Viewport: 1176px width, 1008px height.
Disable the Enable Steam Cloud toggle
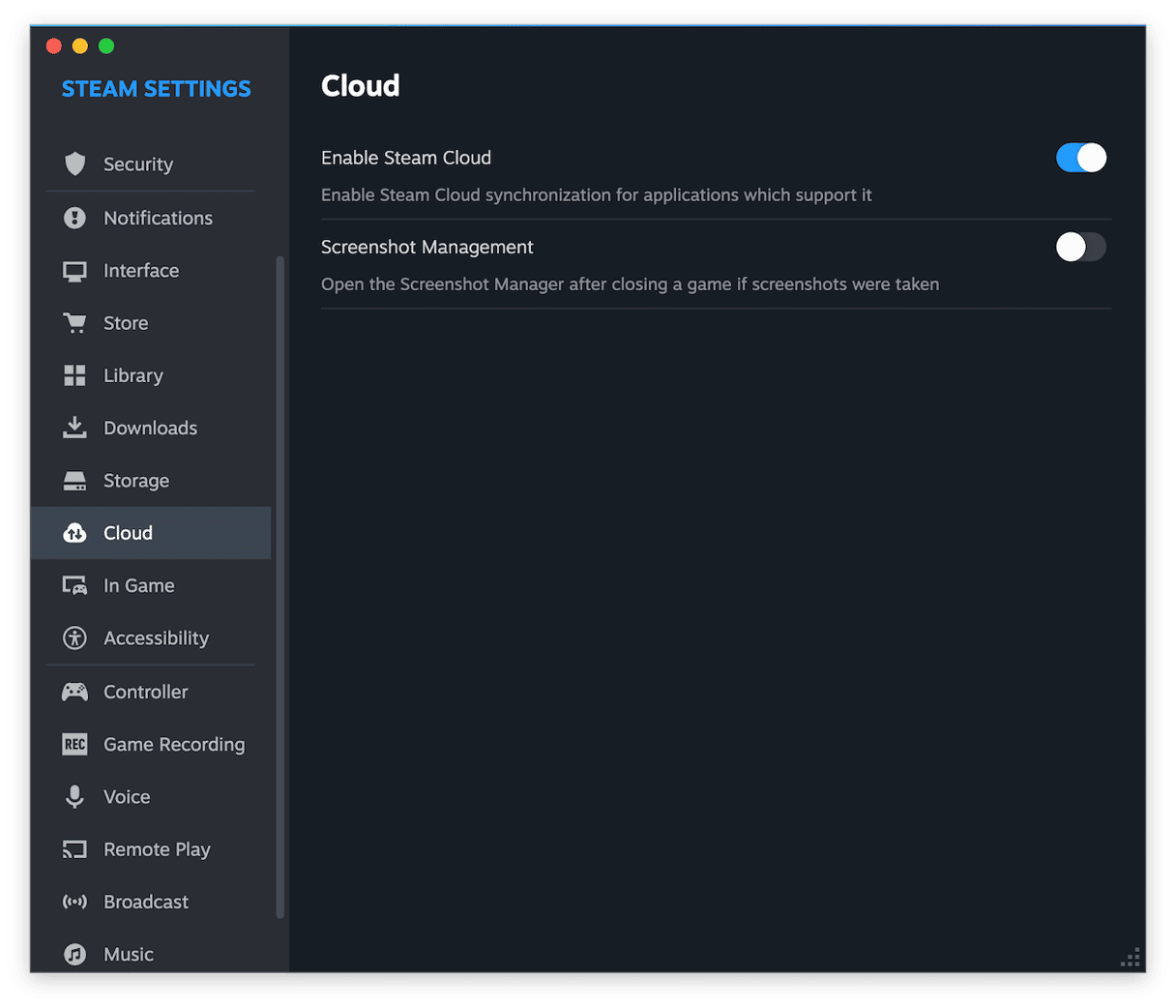(x=1080, y=158)
